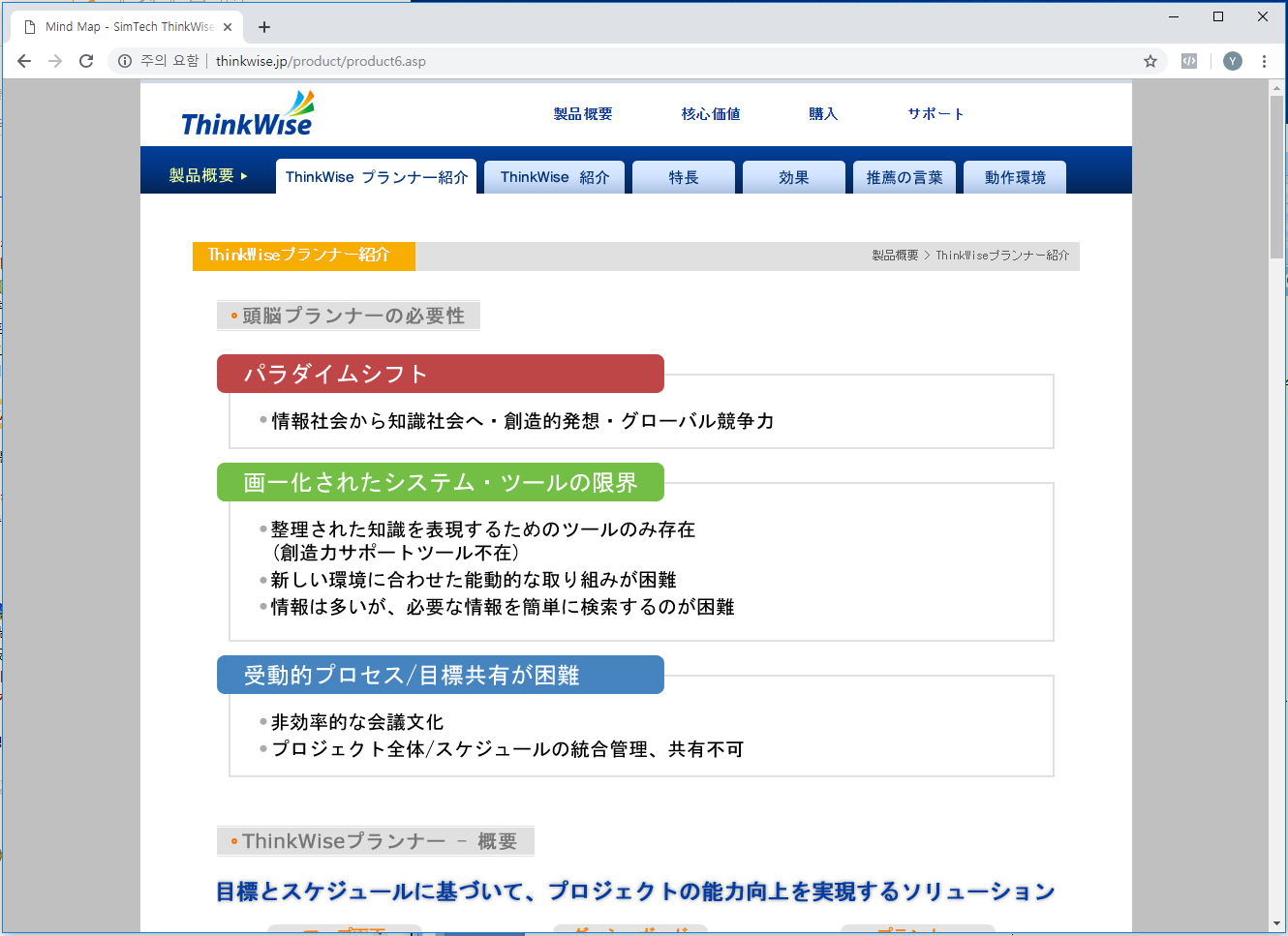View site information icon in address bar
Image resolution: width=1288 pixels, height=936 pixels.
(x=125, y=61)
